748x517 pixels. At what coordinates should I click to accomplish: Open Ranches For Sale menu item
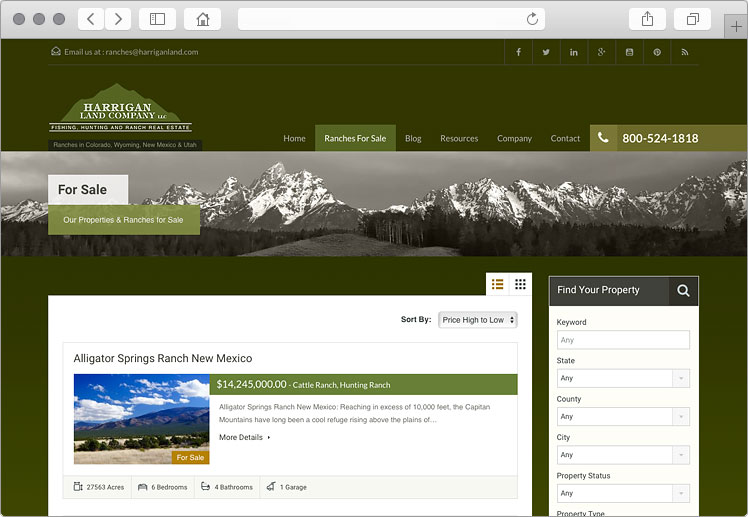pyautogui.click(x=355, y=138)
